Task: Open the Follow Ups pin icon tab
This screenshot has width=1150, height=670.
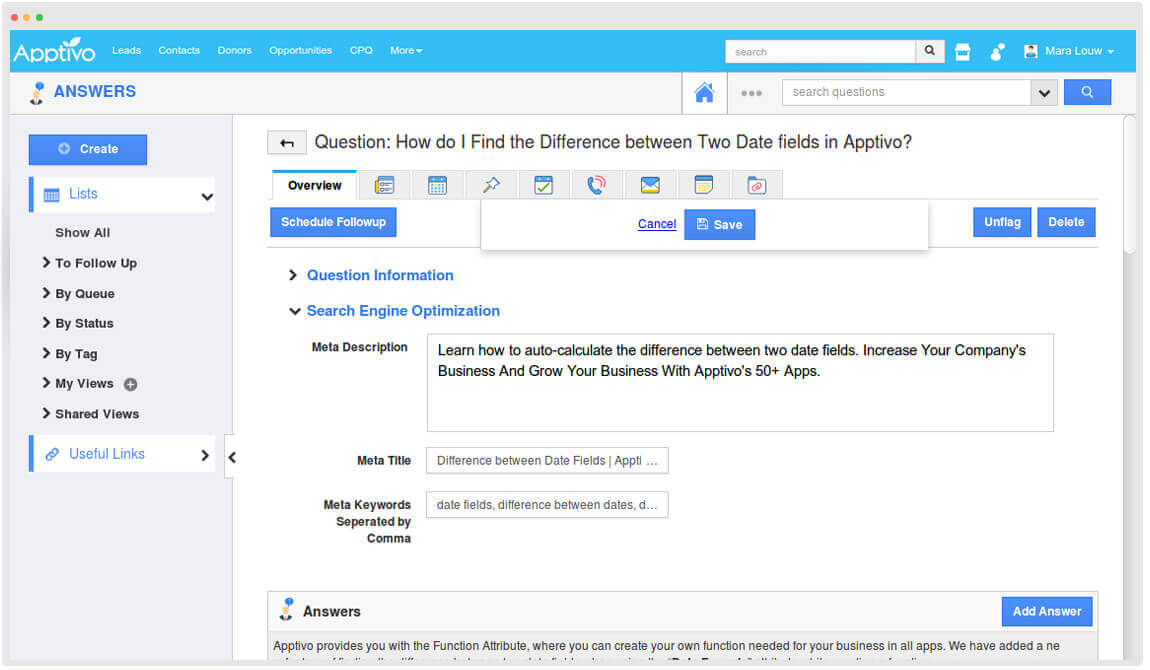Action: coord(491,185)
